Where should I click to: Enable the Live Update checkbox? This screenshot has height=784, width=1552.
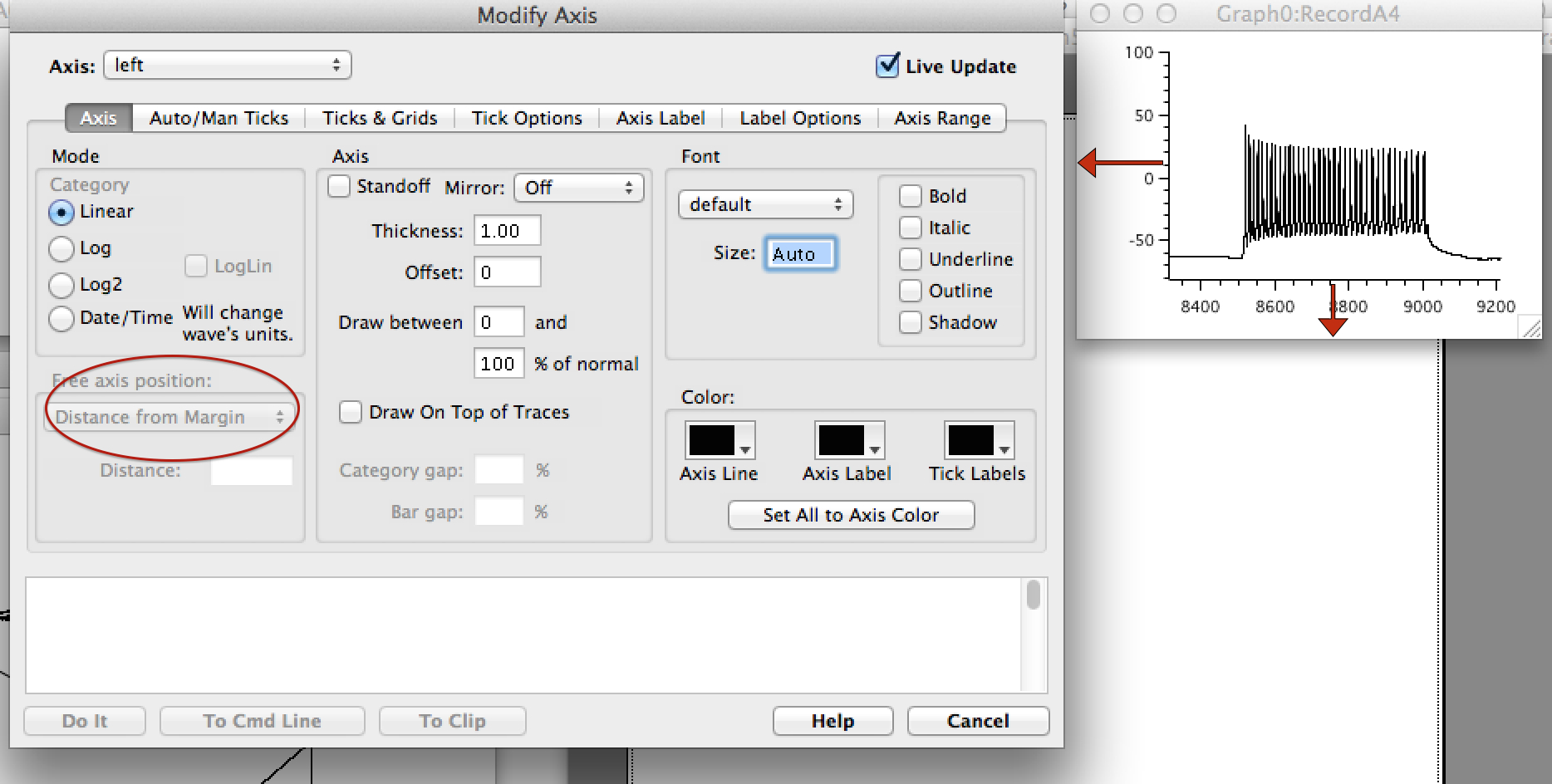coord(887,66)
